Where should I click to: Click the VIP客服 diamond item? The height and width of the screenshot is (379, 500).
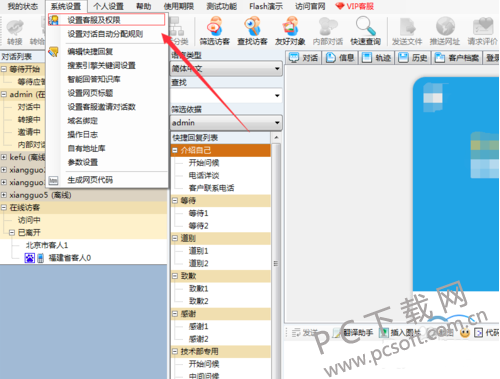(355, 6)
